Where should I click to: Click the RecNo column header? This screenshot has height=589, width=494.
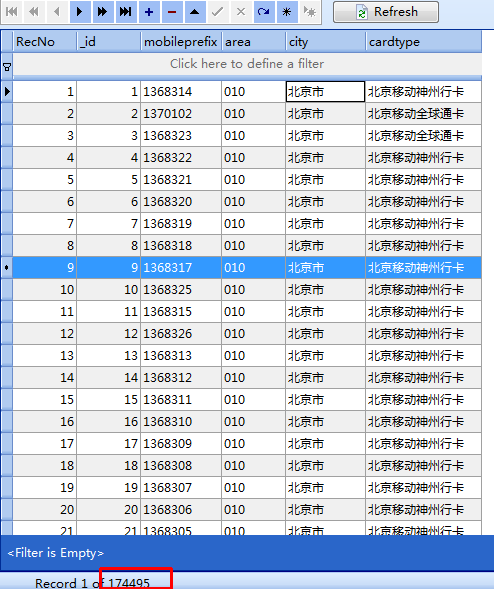[45, 42]
